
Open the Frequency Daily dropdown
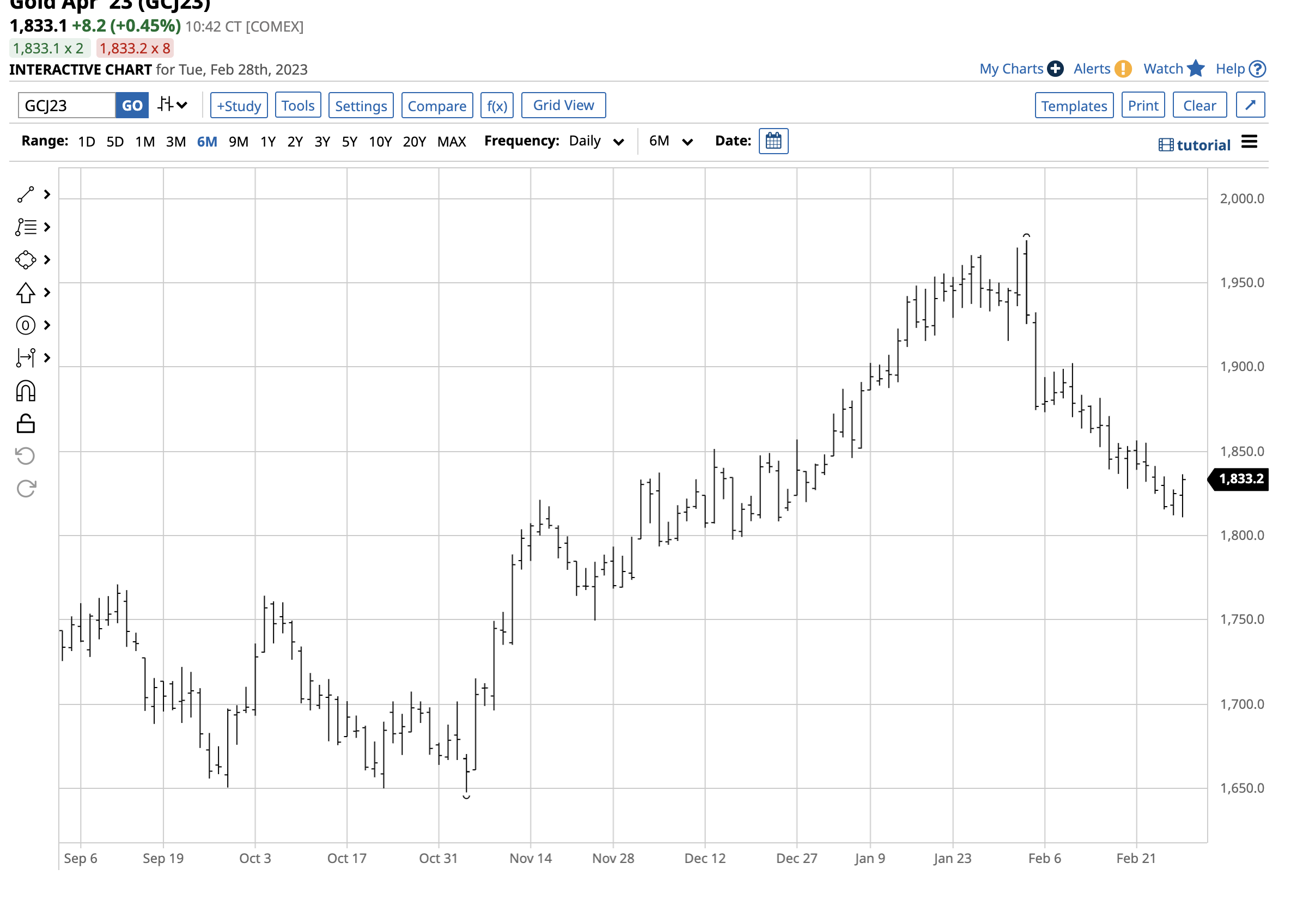(595, 141)
